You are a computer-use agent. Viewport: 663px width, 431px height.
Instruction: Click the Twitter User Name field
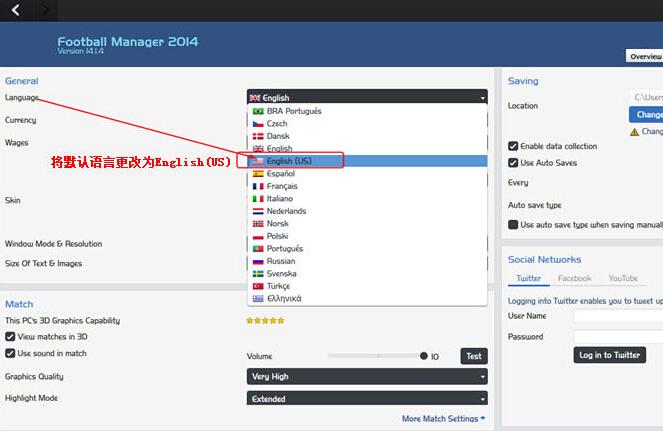tap(618, 316)
